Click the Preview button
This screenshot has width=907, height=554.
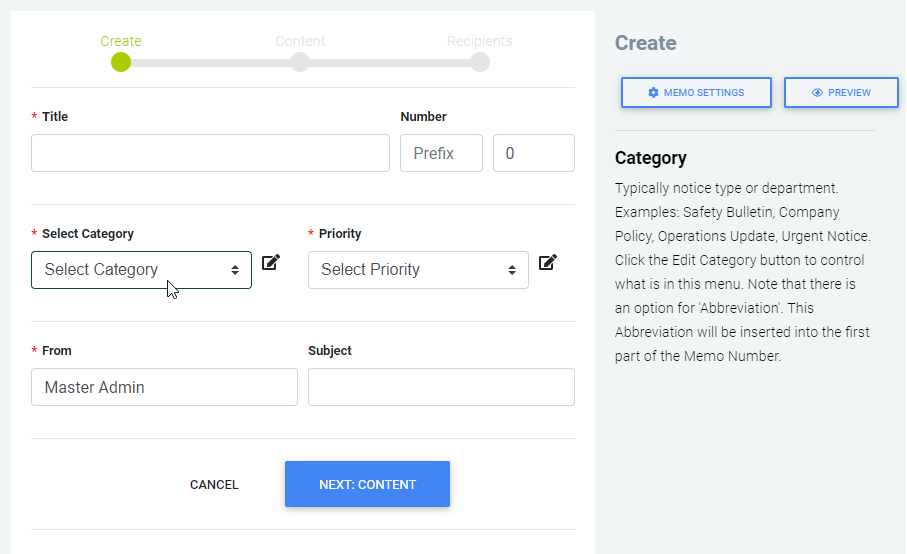(x=841, y=93)
